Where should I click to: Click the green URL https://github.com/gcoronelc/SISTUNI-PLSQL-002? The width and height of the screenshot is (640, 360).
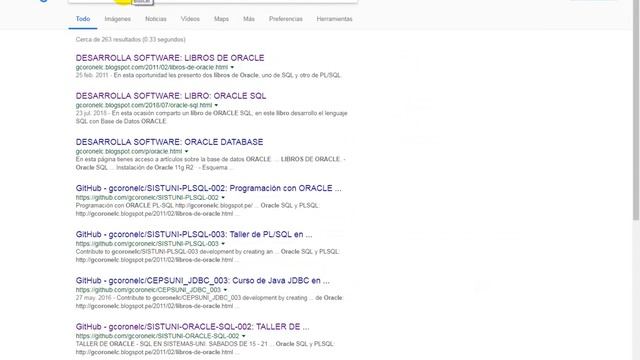click(x=147, y=197)
